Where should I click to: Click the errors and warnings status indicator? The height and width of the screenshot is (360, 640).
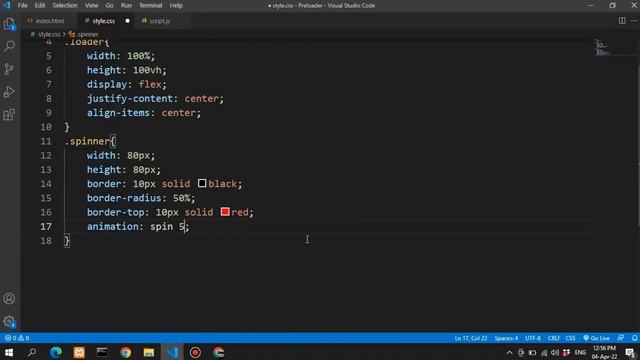pyautogui.click(x=17, y=338)
